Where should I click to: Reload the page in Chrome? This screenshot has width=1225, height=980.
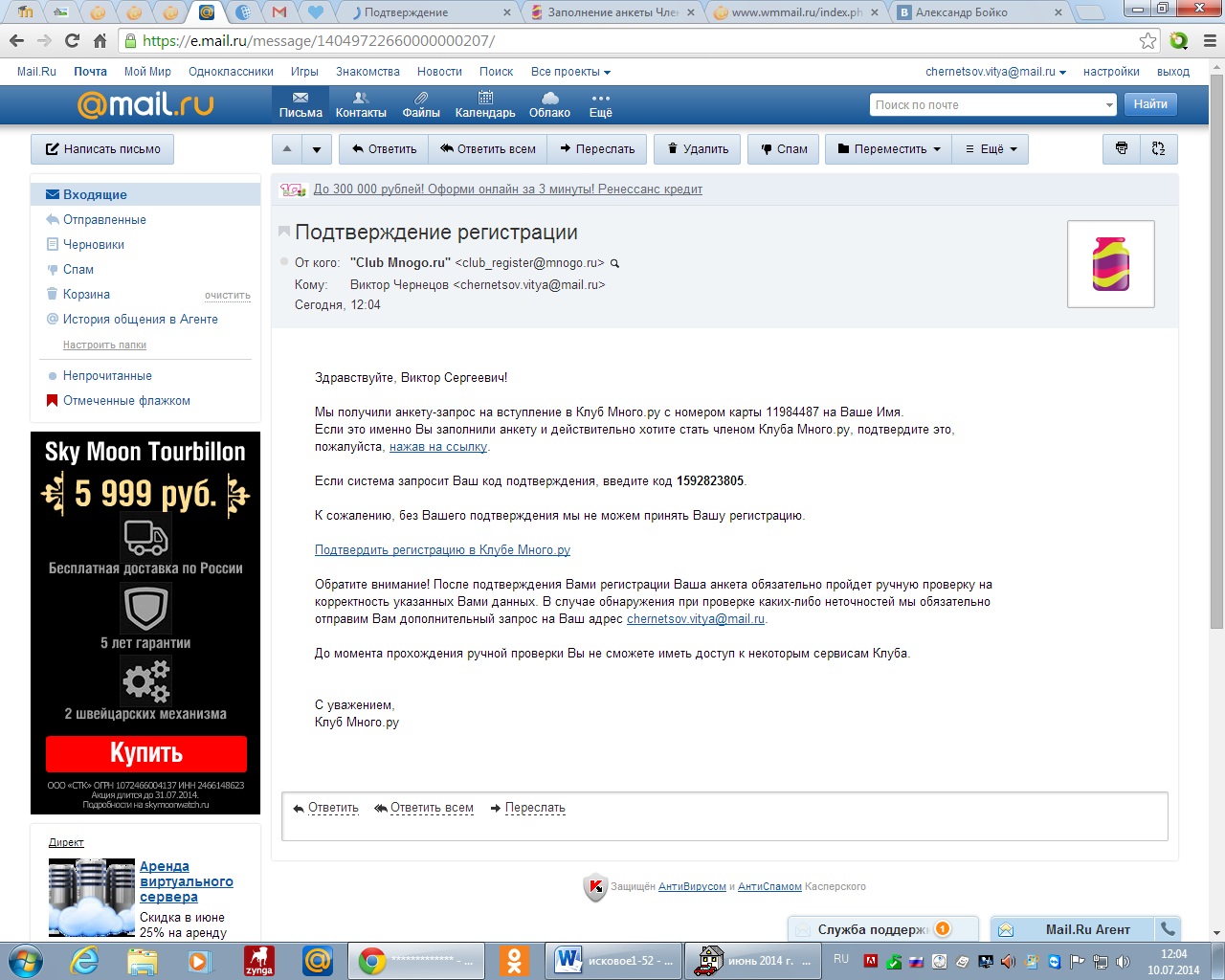[x=72, y=41]
